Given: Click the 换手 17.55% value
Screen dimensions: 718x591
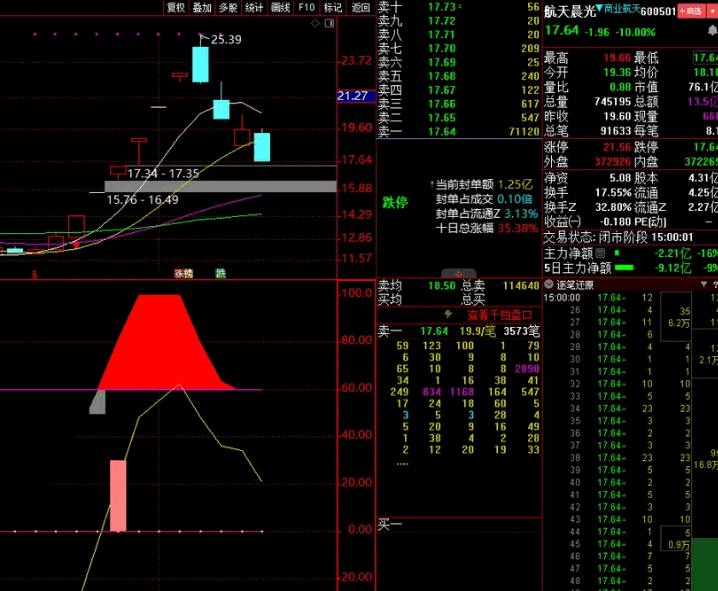Looking at the screenshot, I should pyautogui.click(x=613, y=193).
